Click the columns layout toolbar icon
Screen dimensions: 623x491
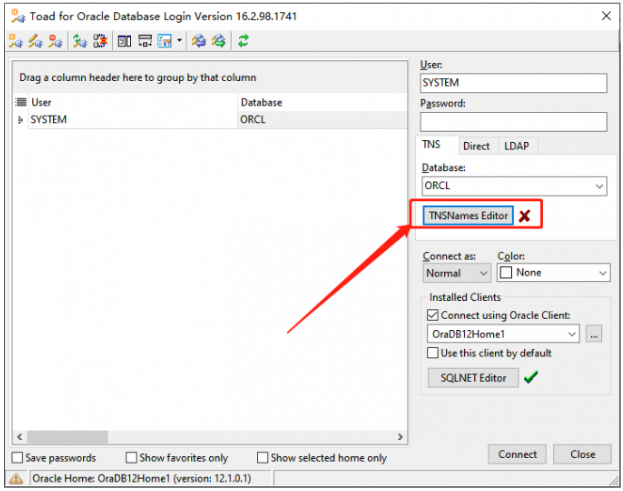(x=124, y=41)
